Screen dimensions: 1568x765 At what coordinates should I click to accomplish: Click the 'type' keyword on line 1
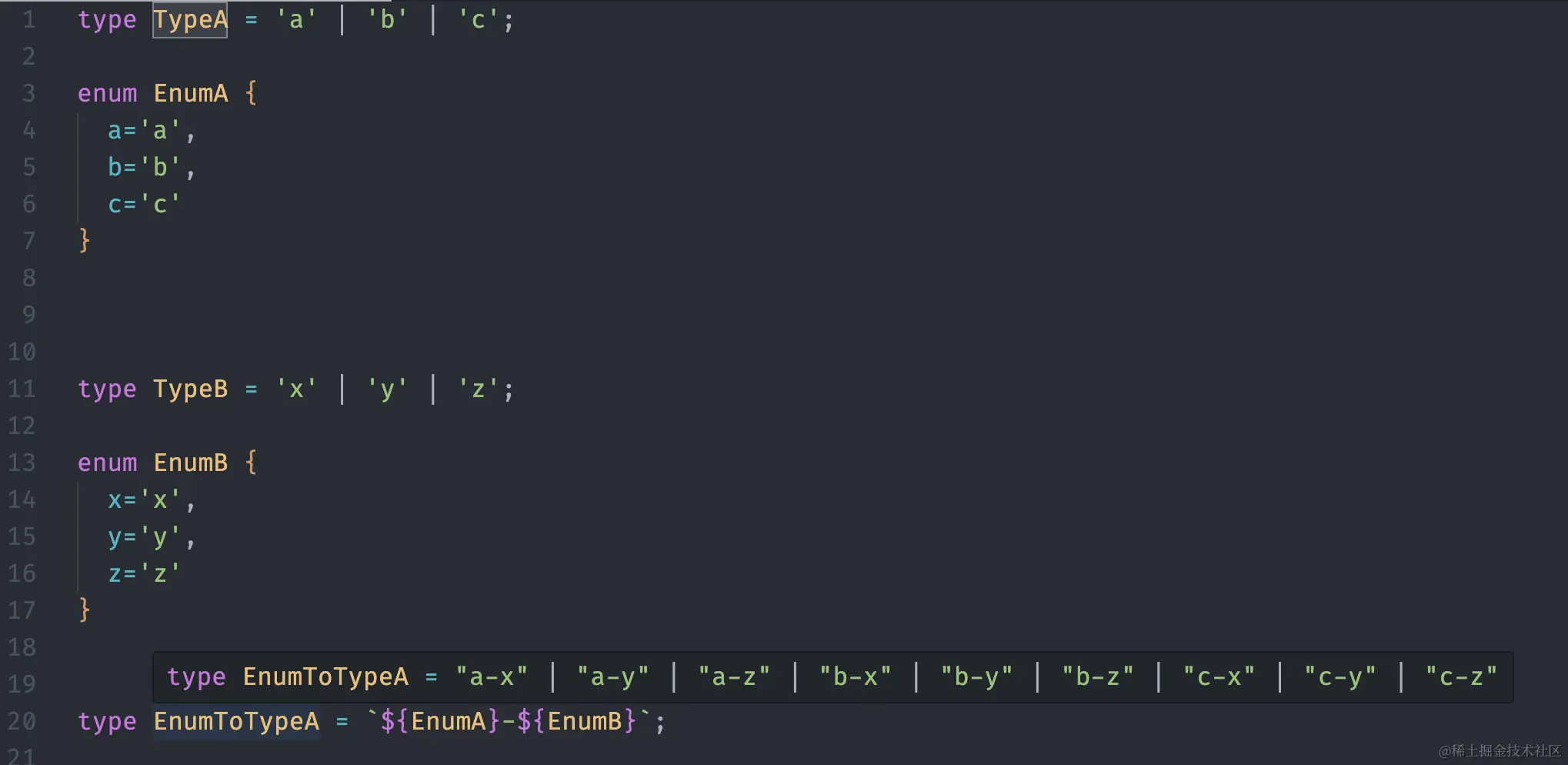107,21
